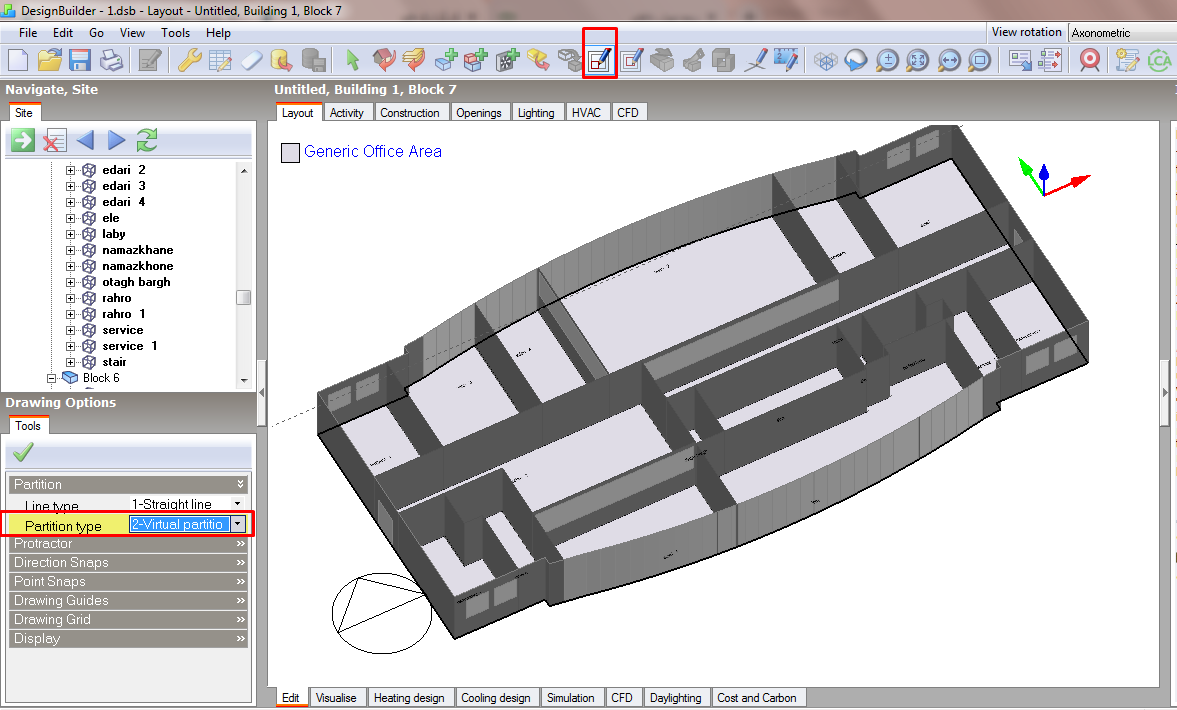This screenshot has height=710, width=1177.
Task: Open the Visualise bottom tab
Action: point(336,698)
